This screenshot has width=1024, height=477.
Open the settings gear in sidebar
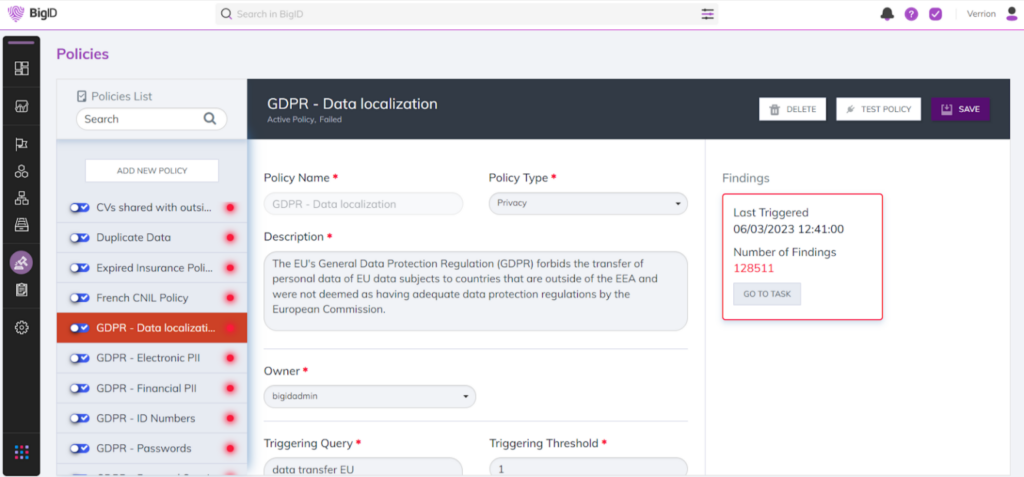tap(22, 327)
